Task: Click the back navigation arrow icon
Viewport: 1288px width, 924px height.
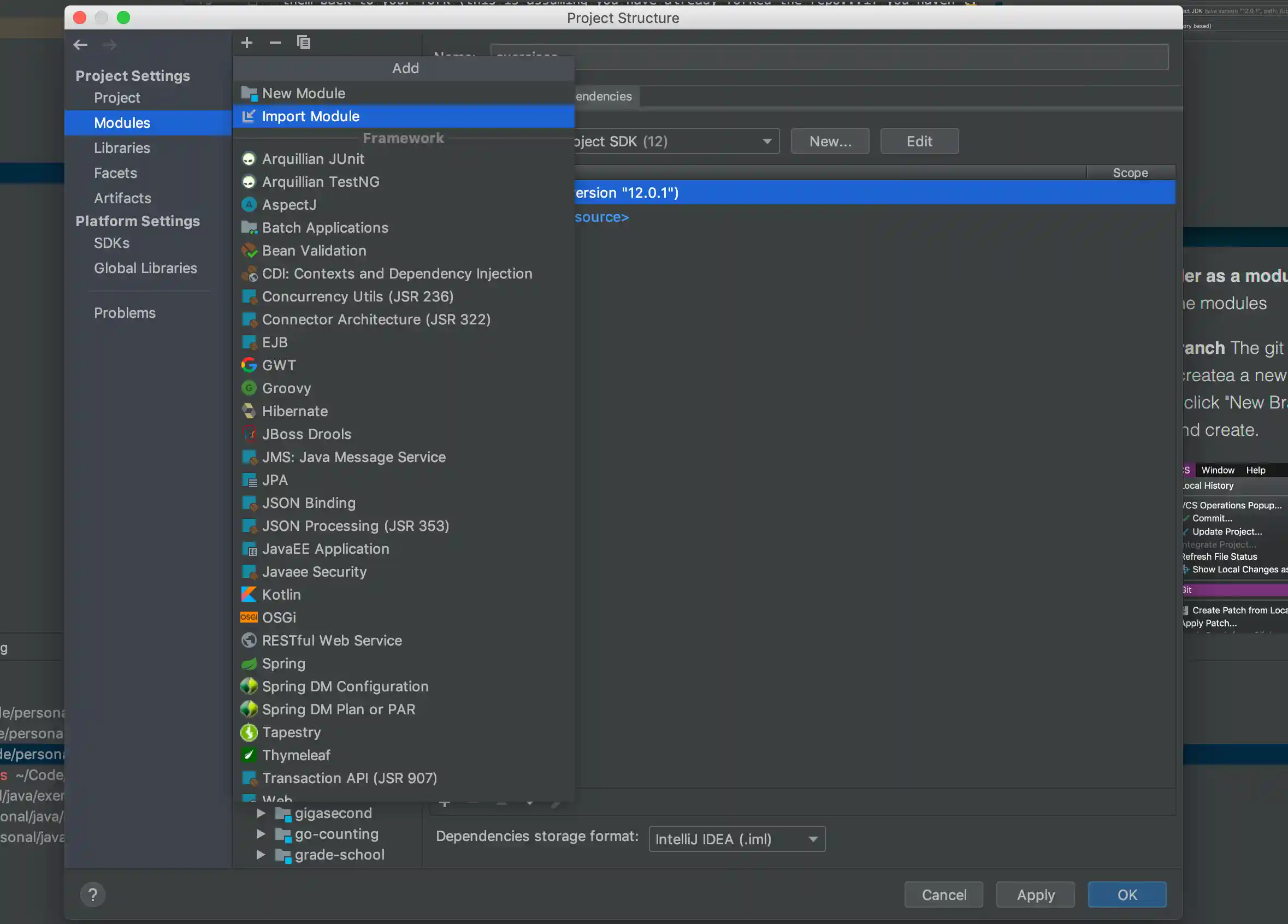Action: [x=80, y=44]
